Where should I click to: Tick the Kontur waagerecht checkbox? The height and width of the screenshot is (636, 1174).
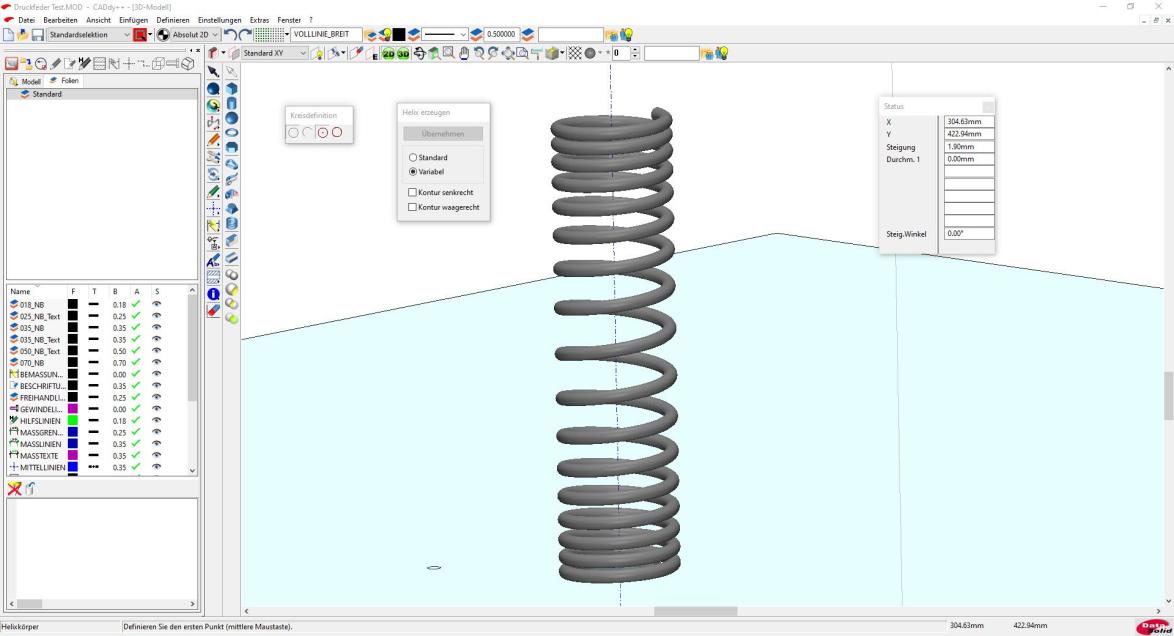coord(413,207)
